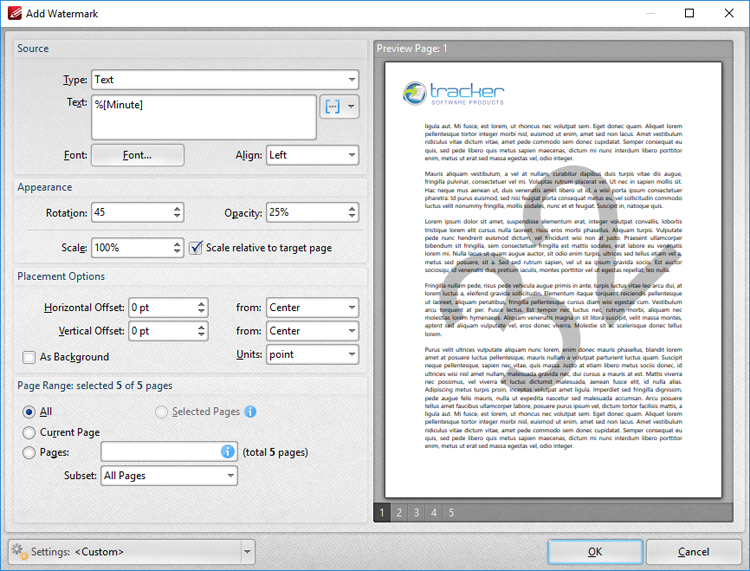This screenshot has height=571, width=750.
Task: Expand the Settings preset dropdown
Action: pos(247,551)
